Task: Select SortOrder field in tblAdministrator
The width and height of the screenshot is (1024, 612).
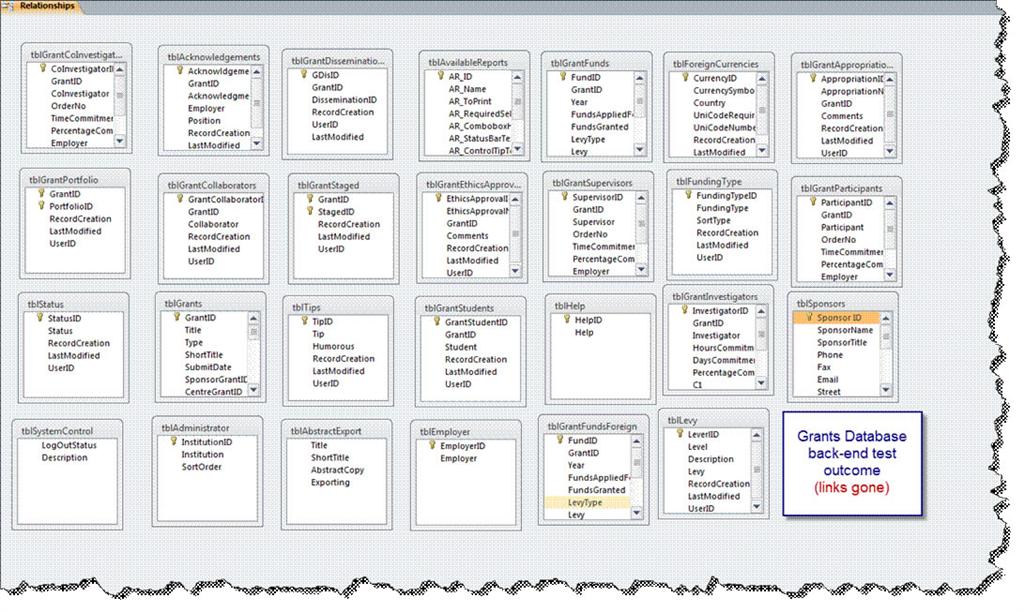Action: click(201, 466)
